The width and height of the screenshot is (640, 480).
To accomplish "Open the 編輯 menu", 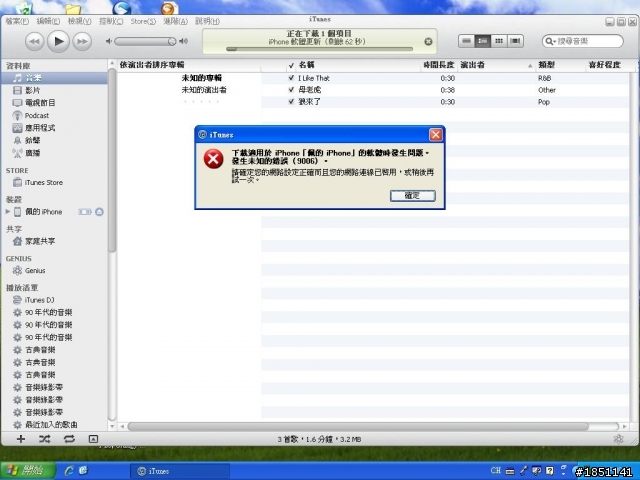I will 48,21.
